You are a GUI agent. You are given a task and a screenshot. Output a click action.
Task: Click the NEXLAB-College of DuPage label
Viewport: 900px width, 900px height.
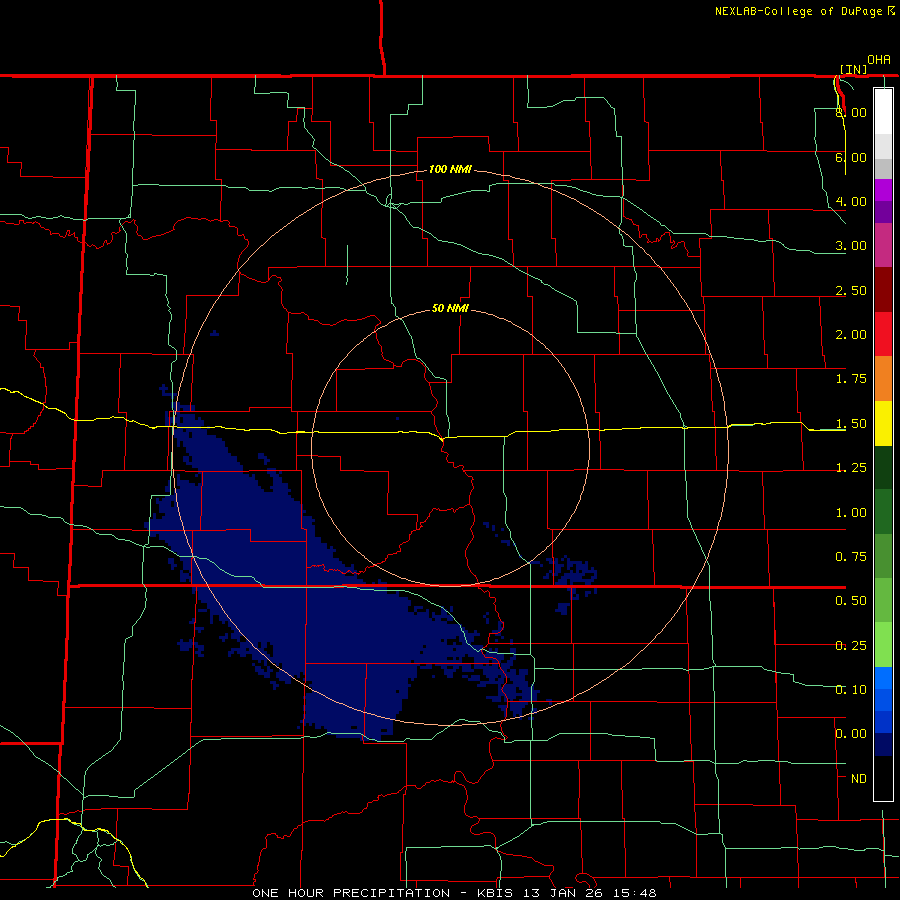799,11
